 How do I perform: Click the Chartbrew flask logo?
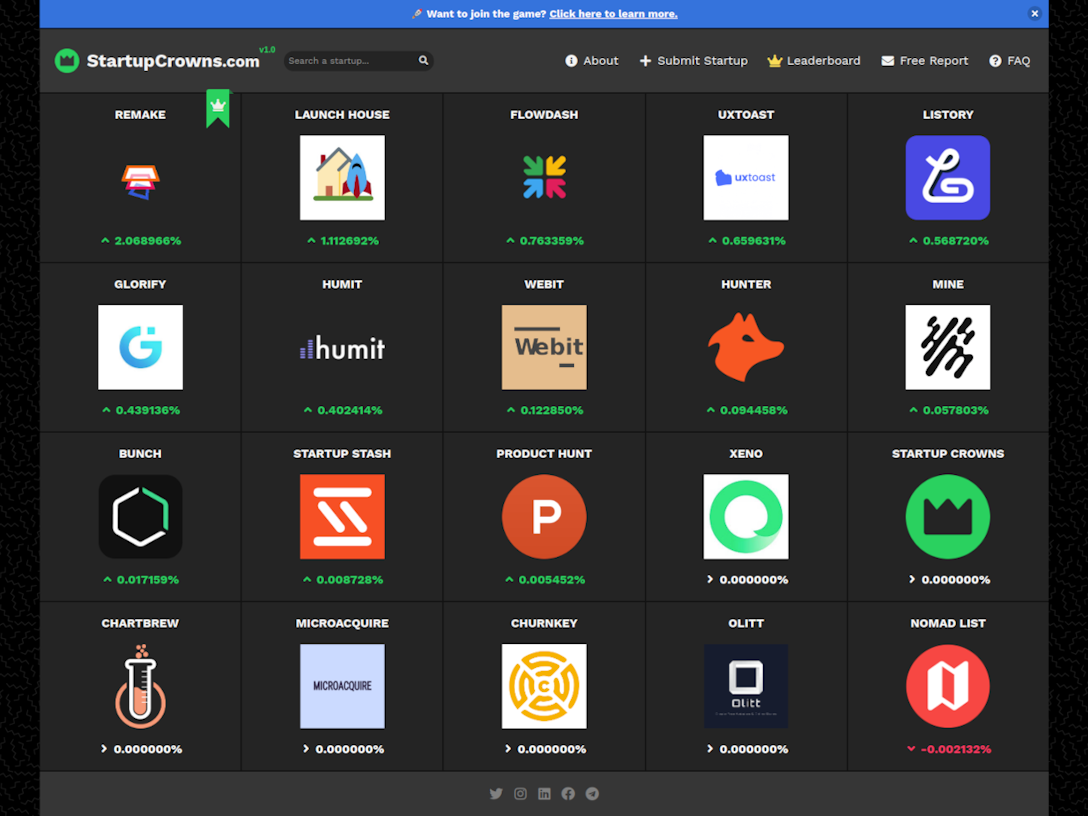[140, 686]
